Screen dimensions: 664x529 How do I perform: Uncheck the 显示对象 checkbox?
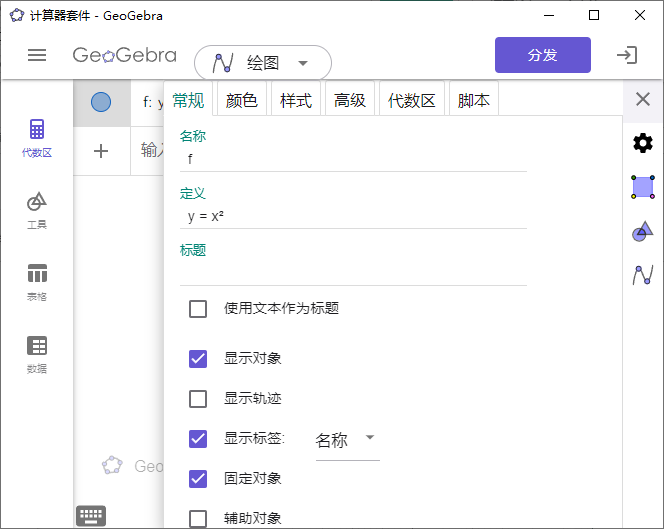(x=198, y=358)
